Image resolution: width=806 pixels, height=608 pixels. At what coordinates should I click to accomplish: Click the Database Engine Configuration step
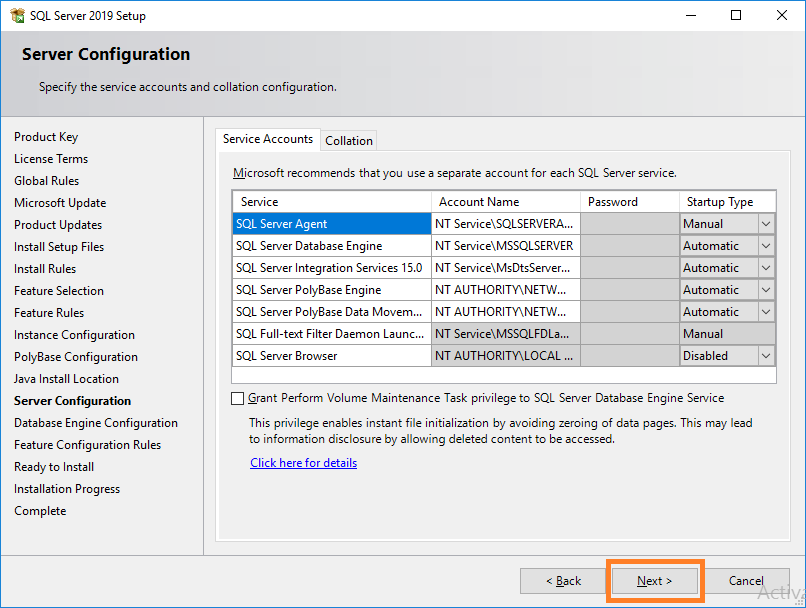96,423
